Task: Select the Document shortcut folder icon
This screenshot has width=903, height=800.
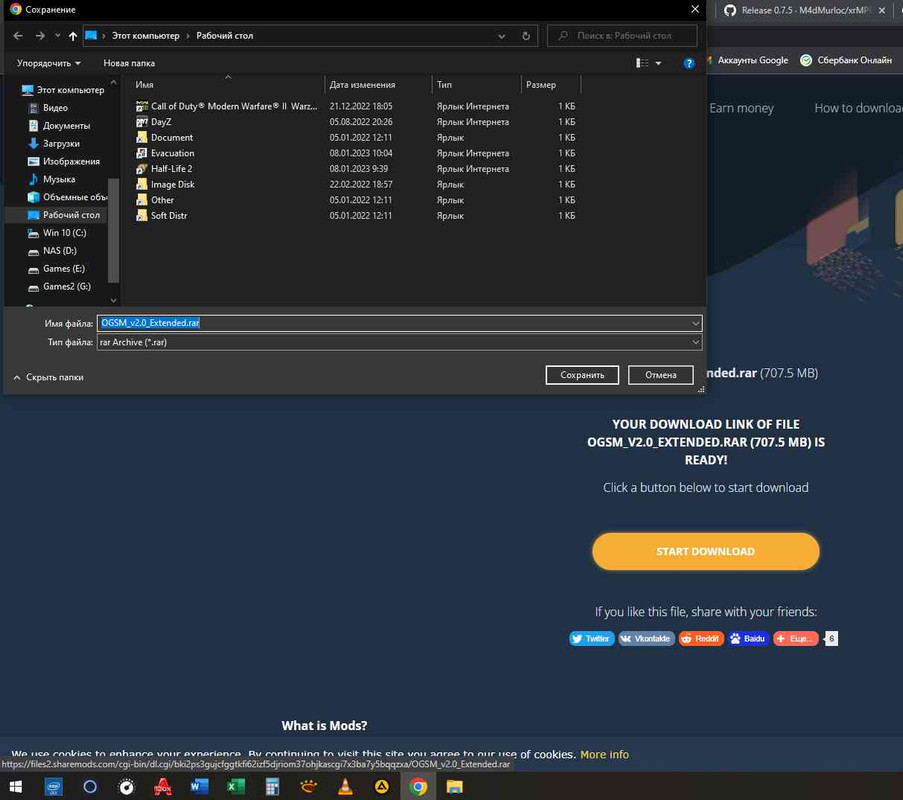Action: 142,137
